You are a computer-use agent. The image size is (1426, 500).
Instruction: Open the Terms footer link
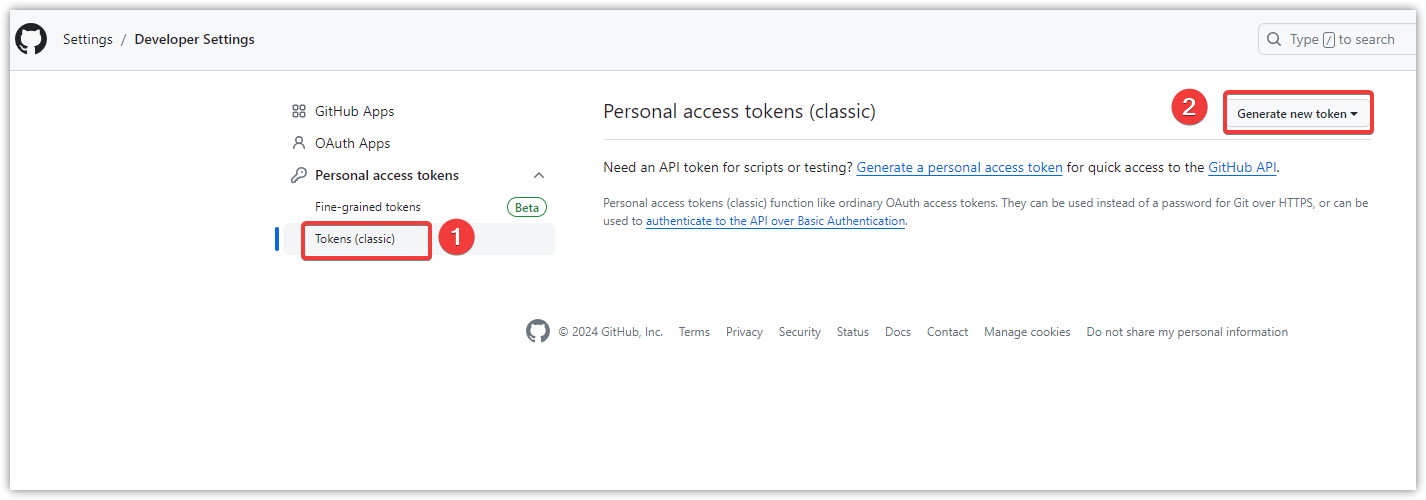coord(694,332)
